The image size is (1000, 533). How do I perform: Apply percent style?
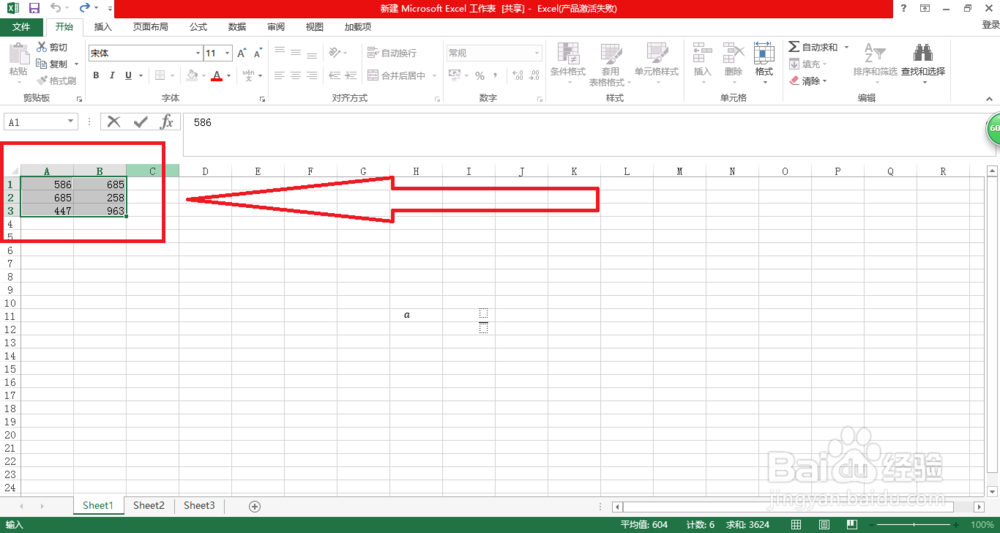(x=480, y=76)
